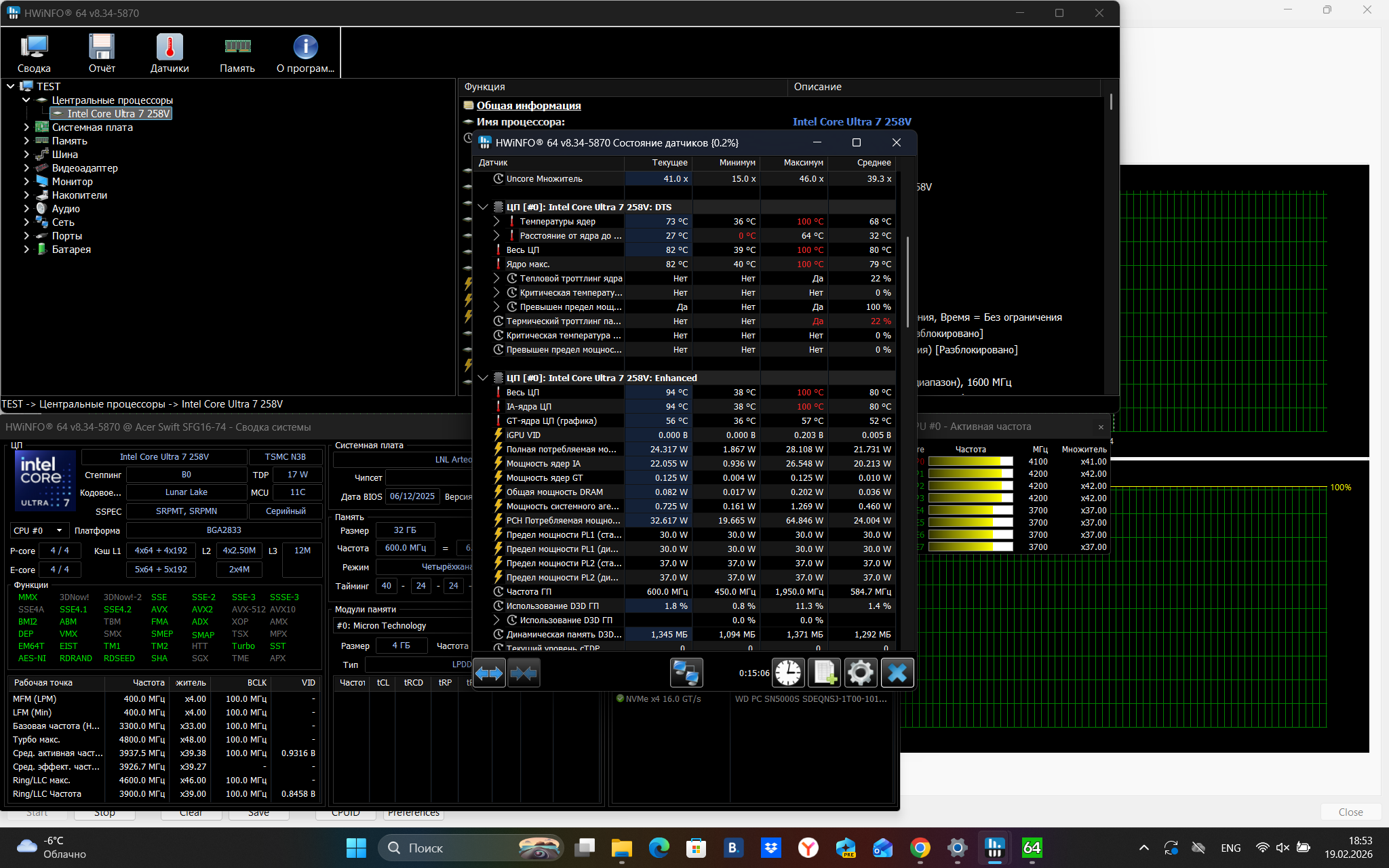1389x868 pixels.
Task: Start logging with the sheet plus icon
Action: pos(824,673)
